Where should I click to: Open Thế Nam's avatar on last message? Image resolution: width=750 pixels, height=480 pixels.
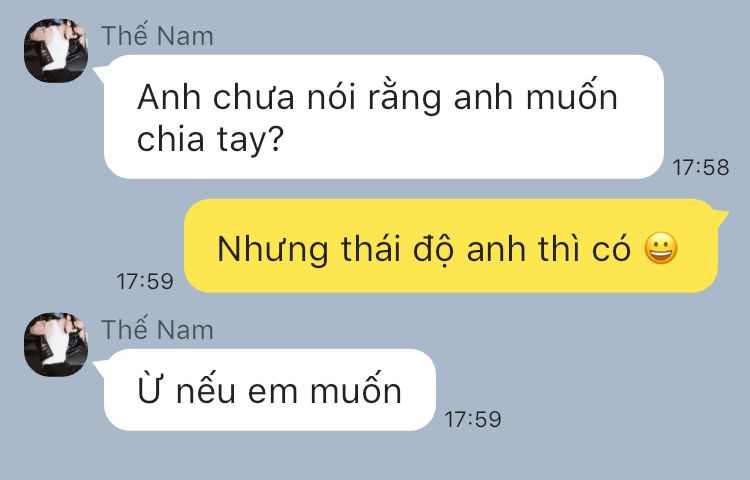56,345
